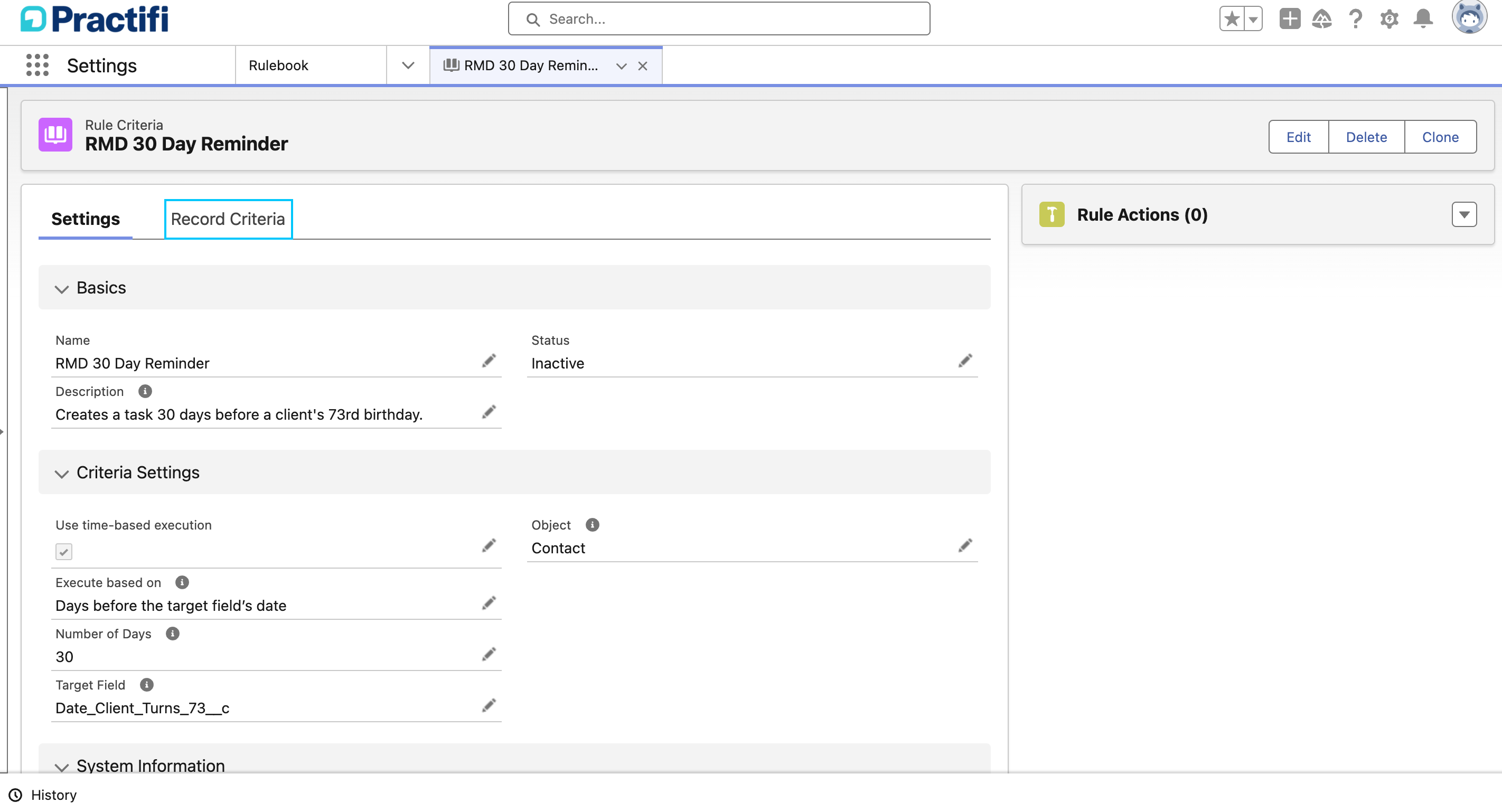Close the RMD 30 Day Reminder tab
Screen dimensions: 1502x812
(x=643, y=67)
